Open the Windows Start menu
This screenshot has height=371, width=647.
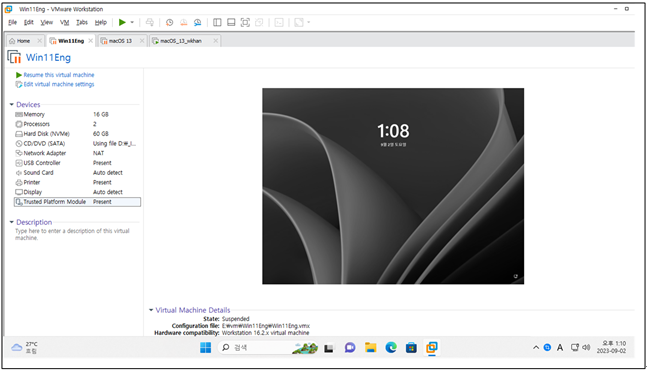point(205,348)
